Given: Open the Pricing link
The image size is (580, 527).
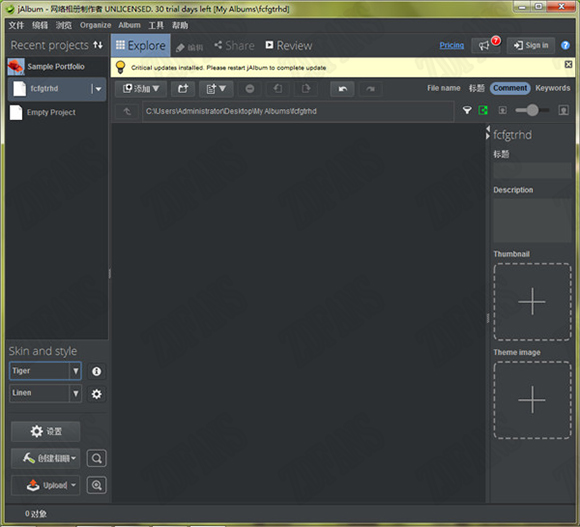Looking at the screenshot, I should coord(452,45).
